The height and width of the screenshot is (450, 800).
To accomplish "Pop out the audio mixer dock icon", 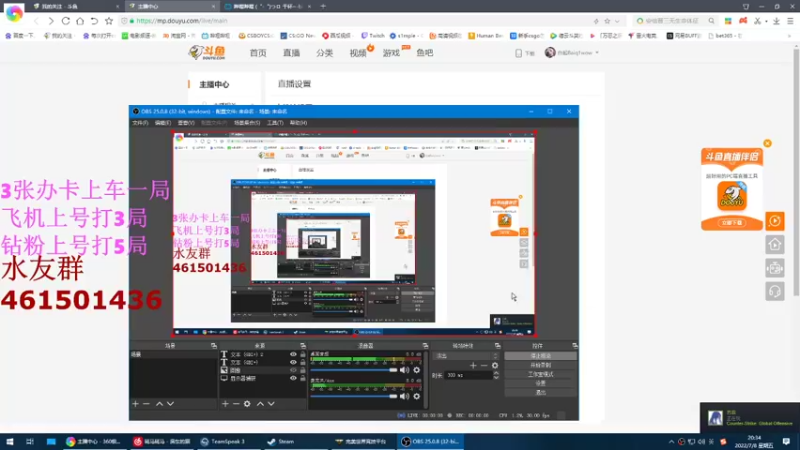I will click(425, 346).
